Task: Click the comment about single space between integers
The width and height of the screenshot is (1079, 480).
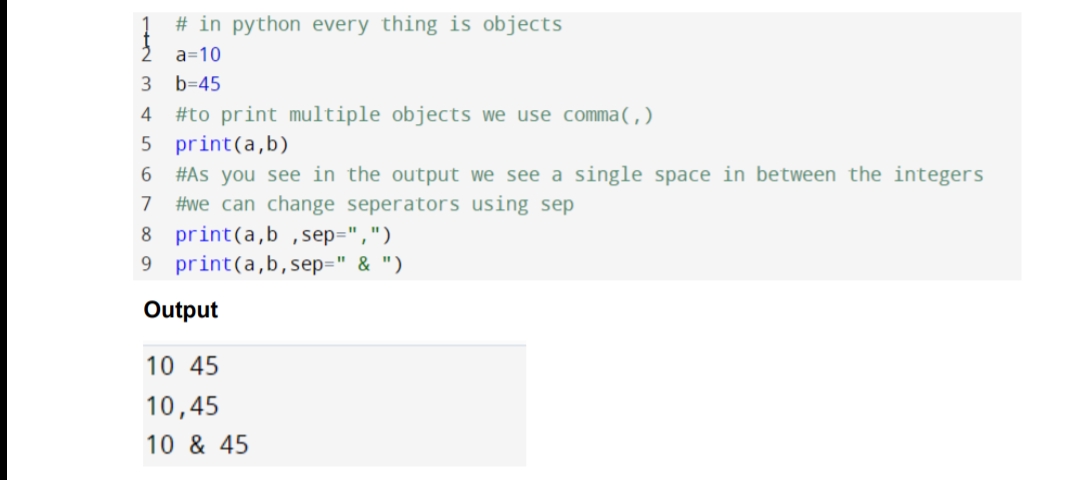Action: (x=579, y=175)
